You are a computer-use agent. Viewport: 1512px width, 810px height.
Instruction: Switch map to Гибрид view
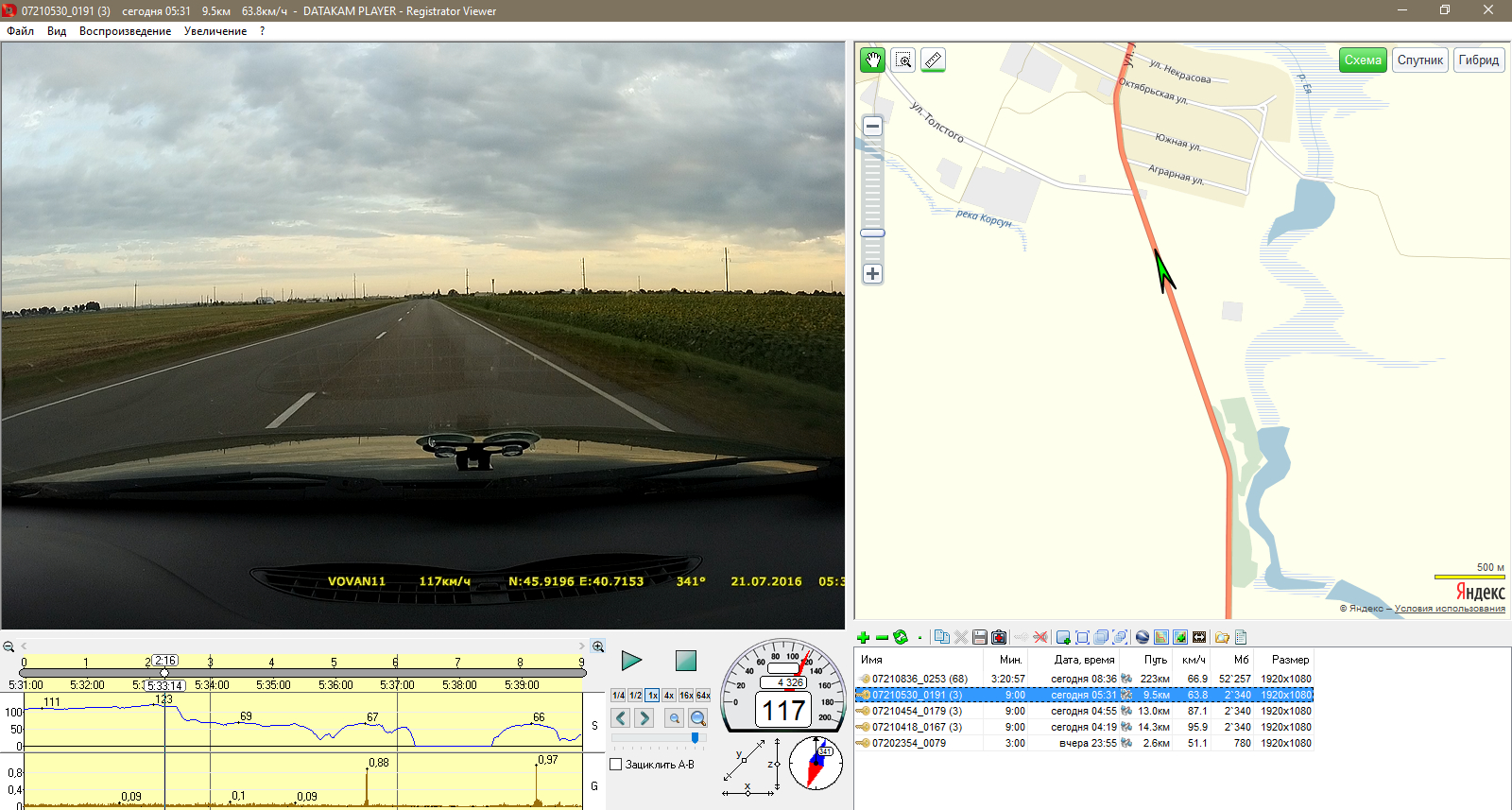click(1478, 60)
